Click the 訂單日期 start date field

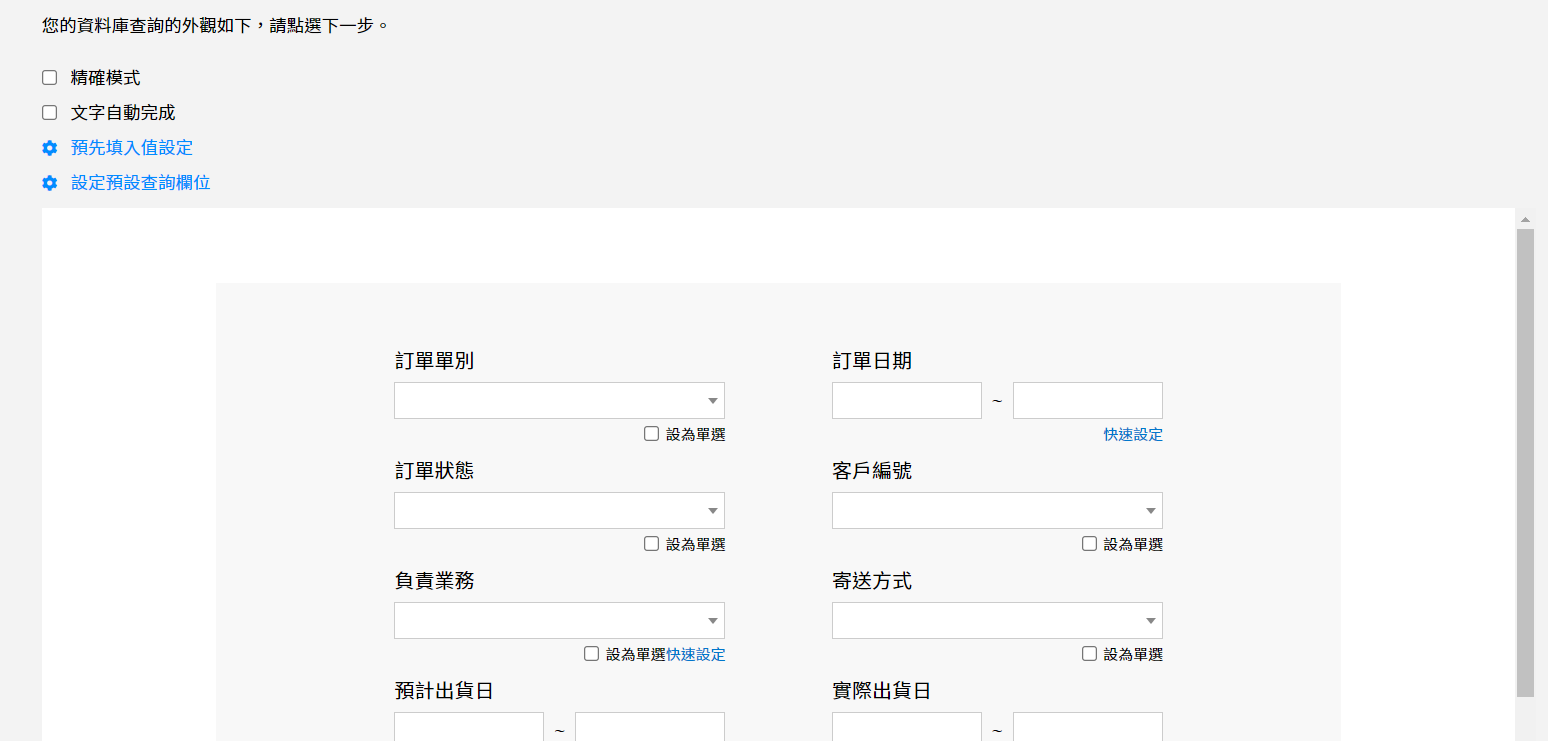click(x=907, y=401)
